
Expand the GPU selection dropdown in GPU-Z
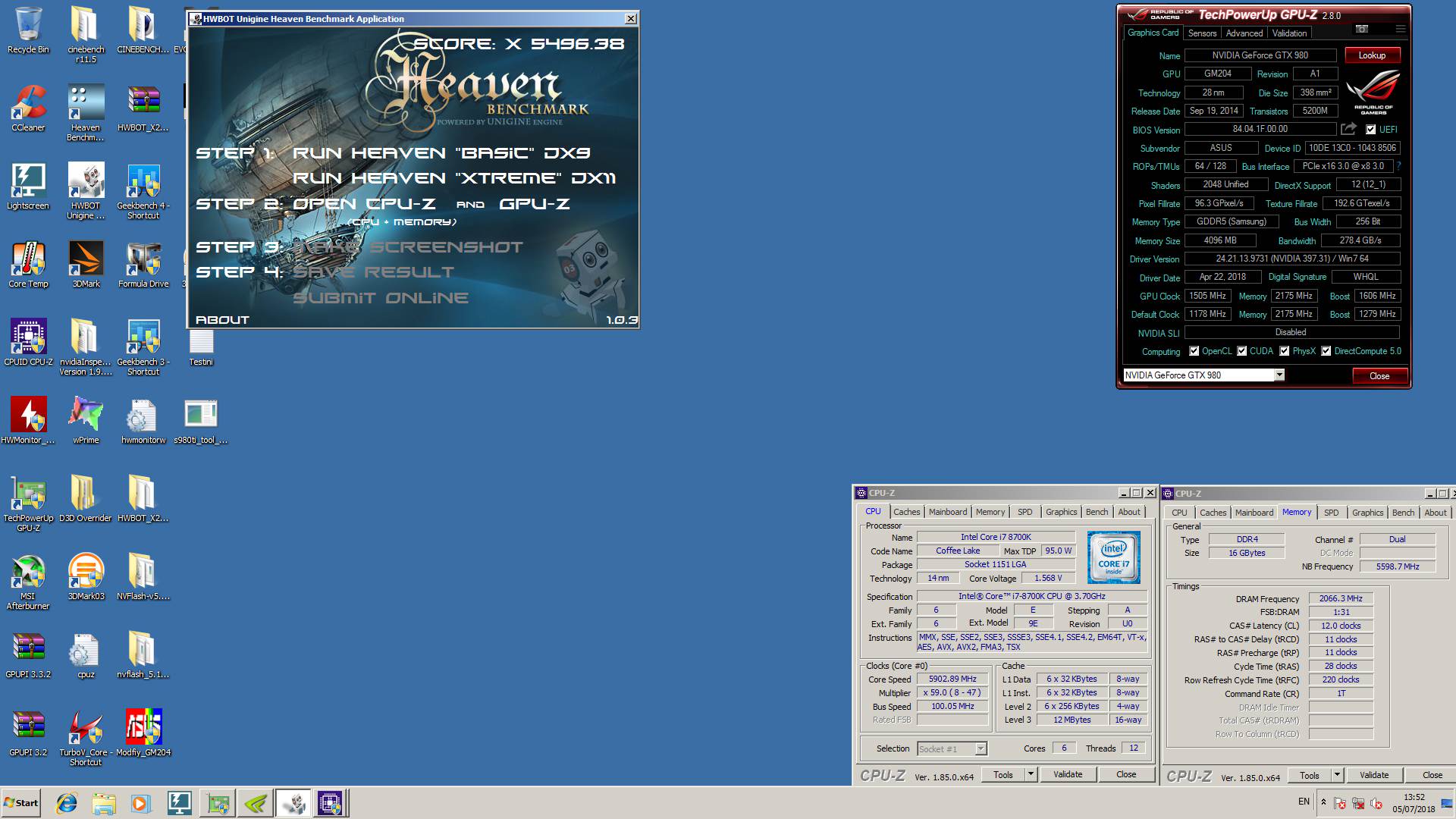point(1279,375)
